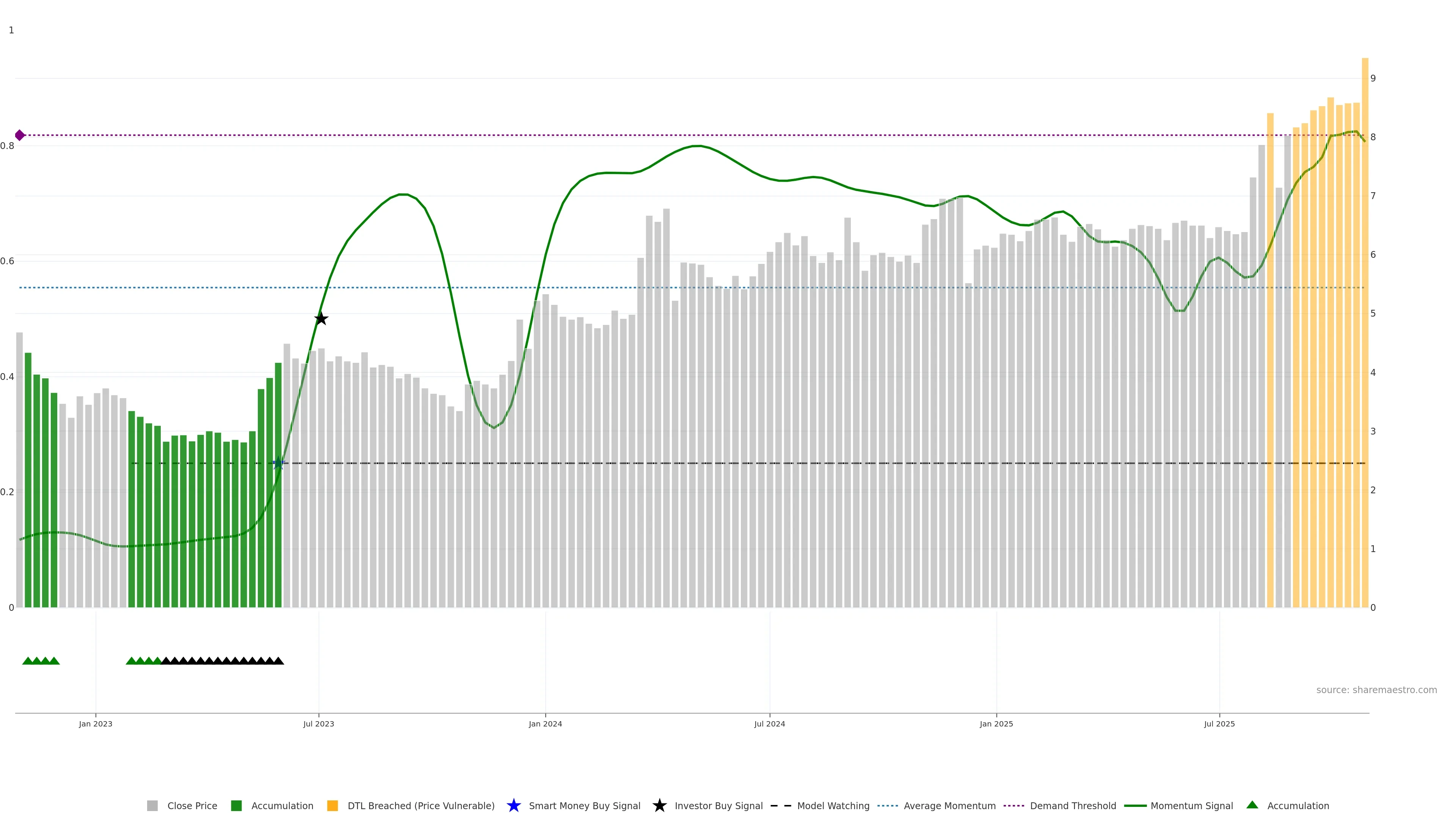Click the green Accumulation legend color square
The width and height of the screenshot is (1456, 819).
coord(236,806)
